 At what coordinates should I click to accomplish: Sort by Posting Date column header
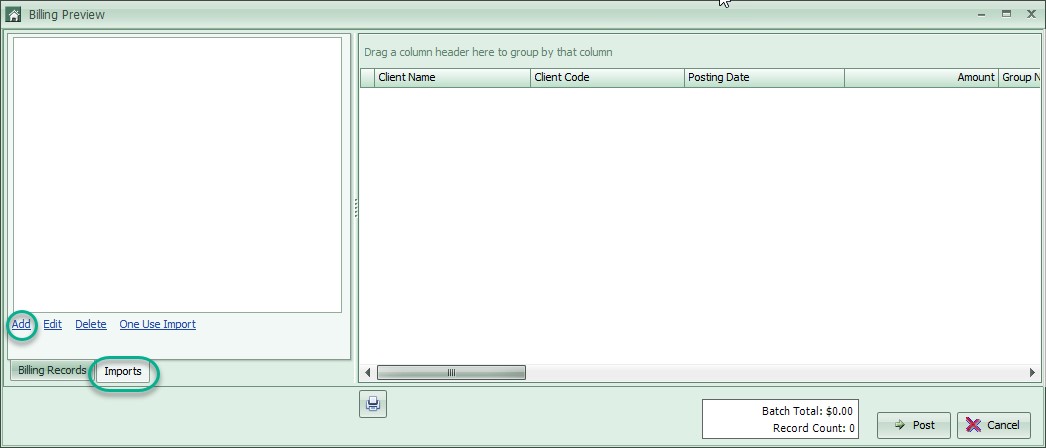[764, 77]
